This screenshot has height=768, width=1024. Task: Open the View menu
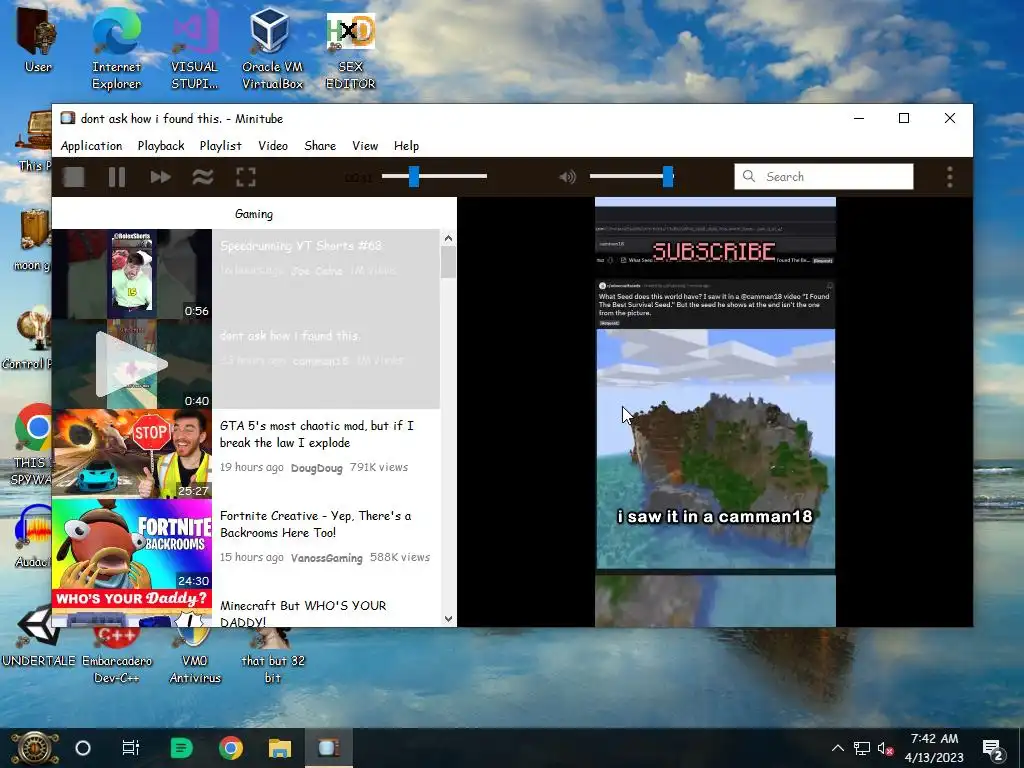click(x=364, y=146)
